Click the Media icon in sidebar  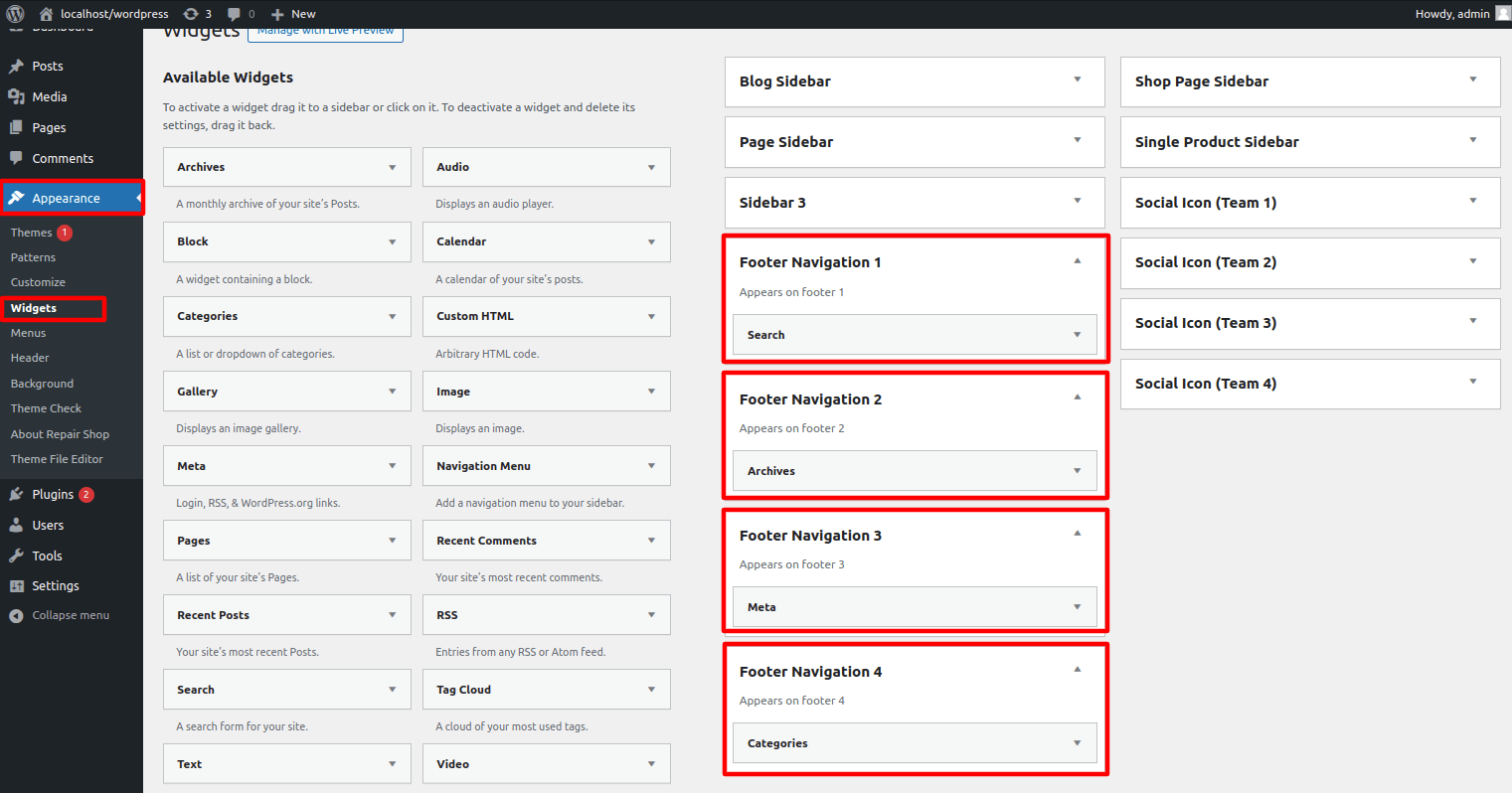coord(16,97)
